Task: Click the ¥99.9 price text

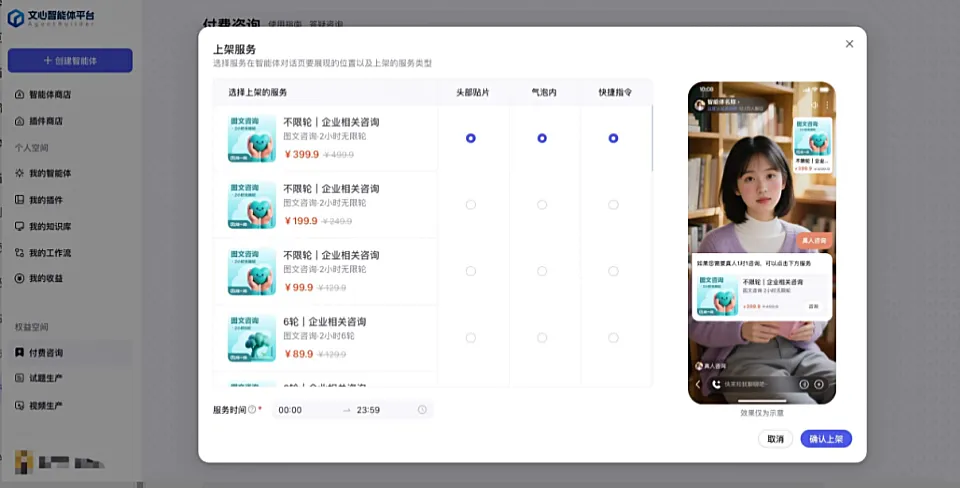Action: click(x=299, y=287)
